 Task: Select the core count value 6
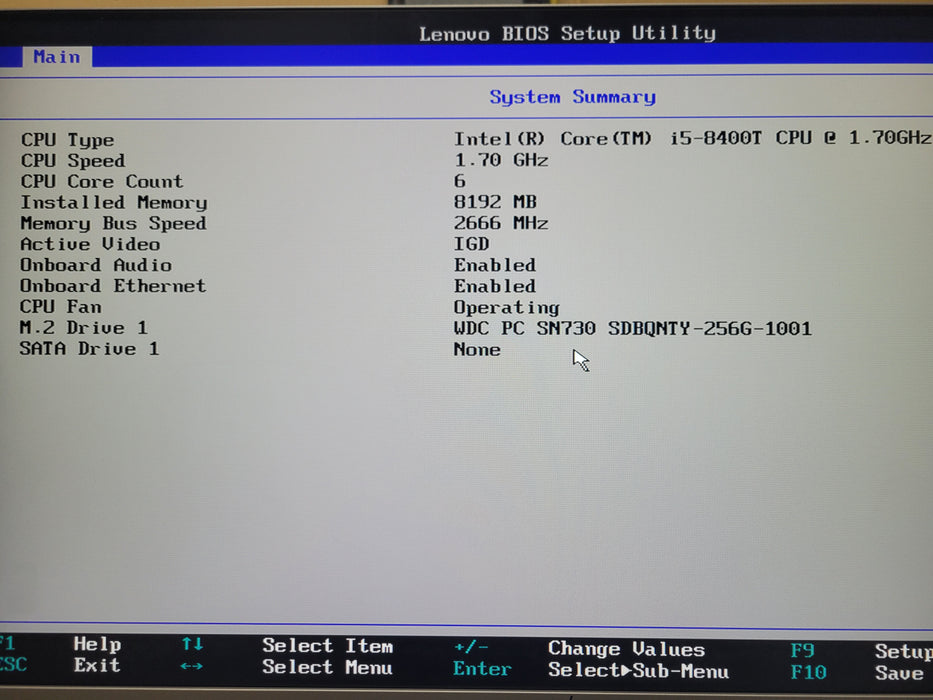[x=459, y=180]
